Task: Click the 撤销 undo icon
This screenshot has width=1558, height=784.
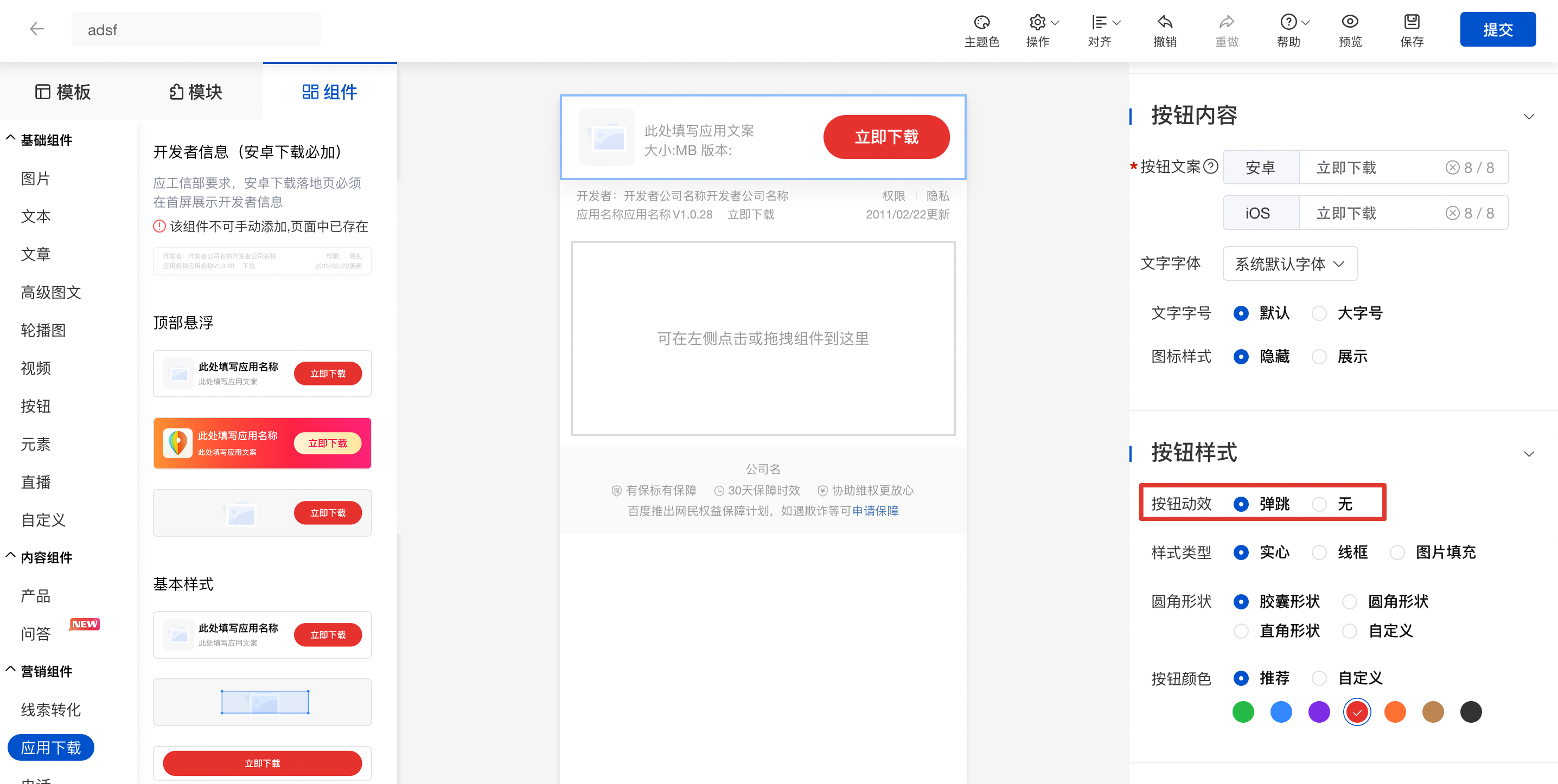Action: (1165, 29)
